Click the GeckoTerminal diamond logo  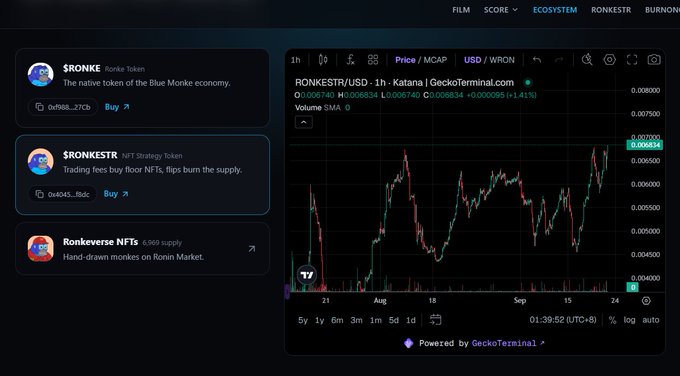[408, 343]
